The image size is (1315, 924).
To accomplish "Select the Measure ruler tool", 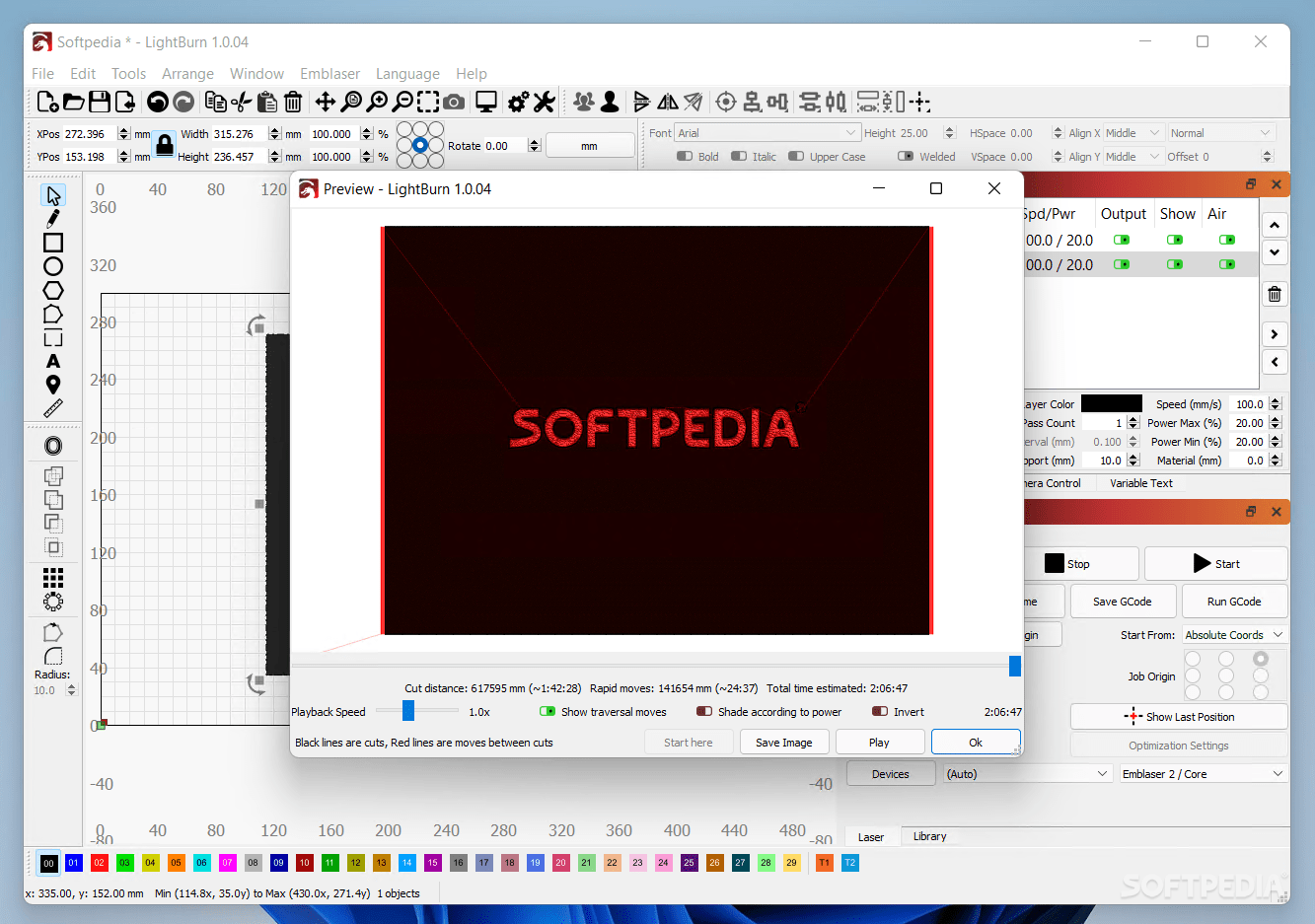I will click(x=52, y=407).
